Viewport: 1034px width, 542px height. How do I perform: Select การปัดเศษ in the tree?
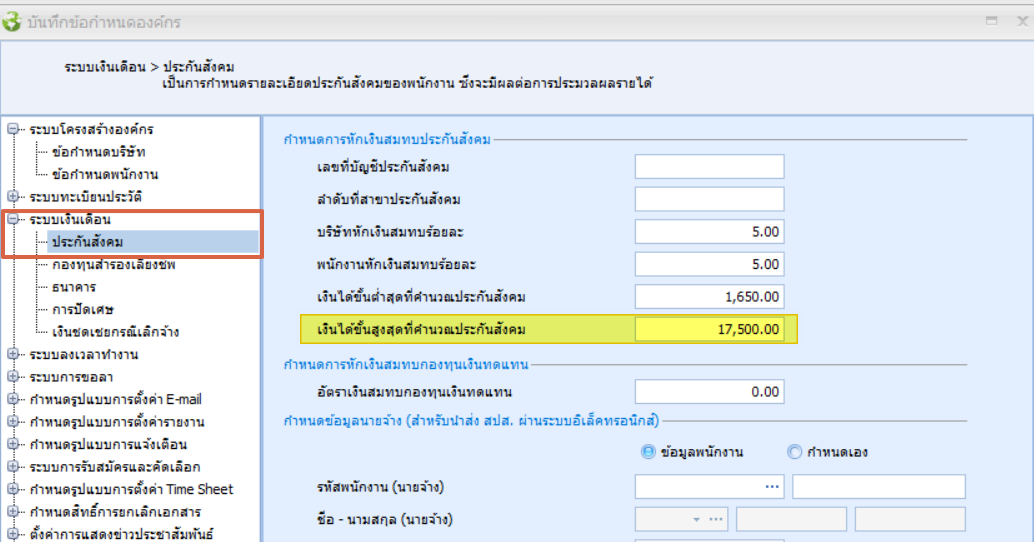pyautogui.click(x=82, y=309)
